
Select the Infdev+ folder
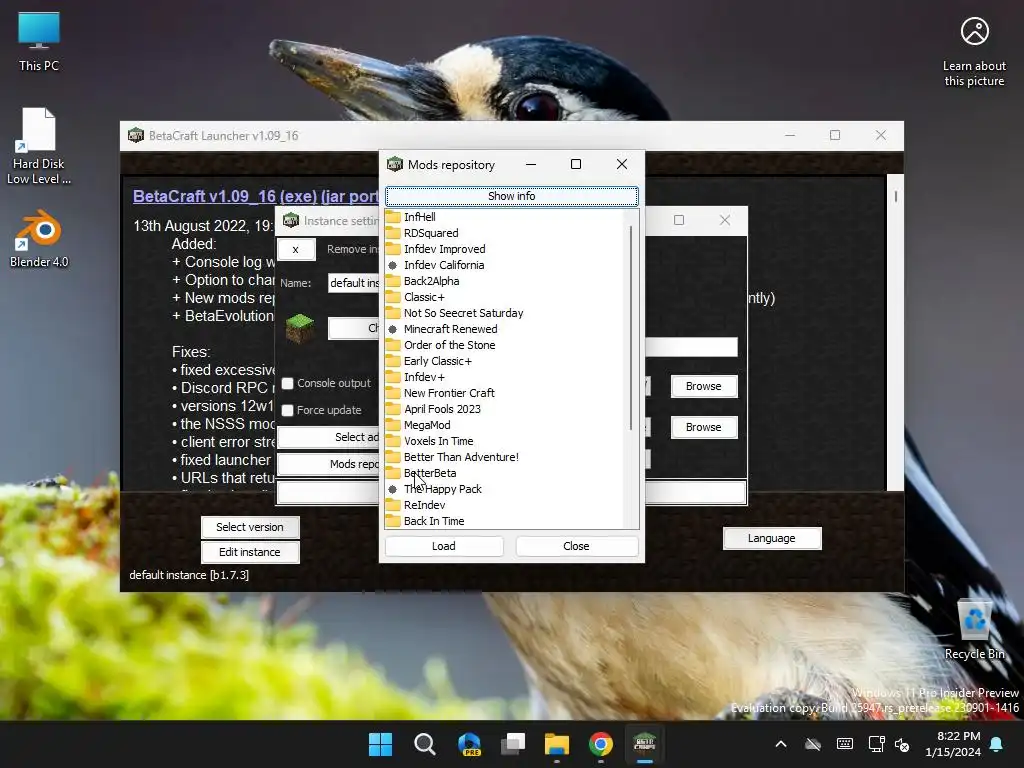(424, 377)
